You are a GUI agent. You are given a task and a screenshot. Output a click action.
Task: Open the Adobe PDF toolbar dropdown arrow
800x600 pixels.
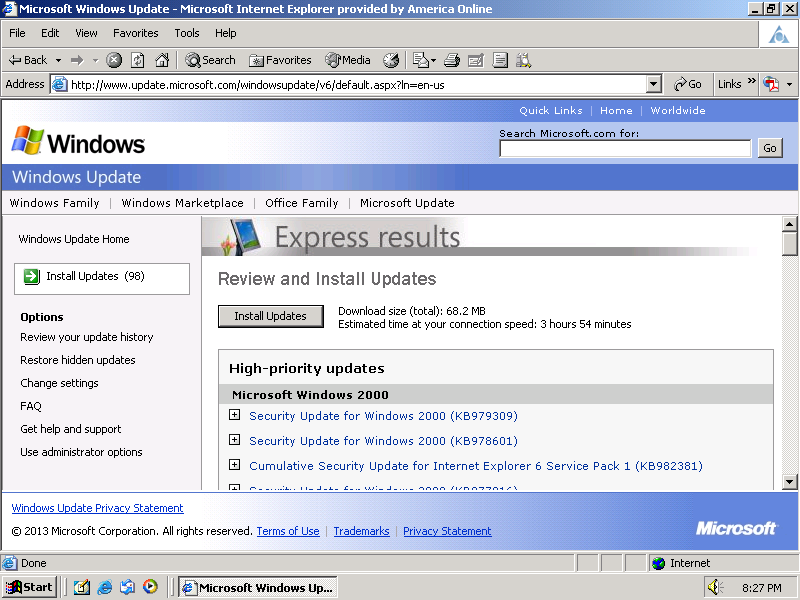point(789,85)
